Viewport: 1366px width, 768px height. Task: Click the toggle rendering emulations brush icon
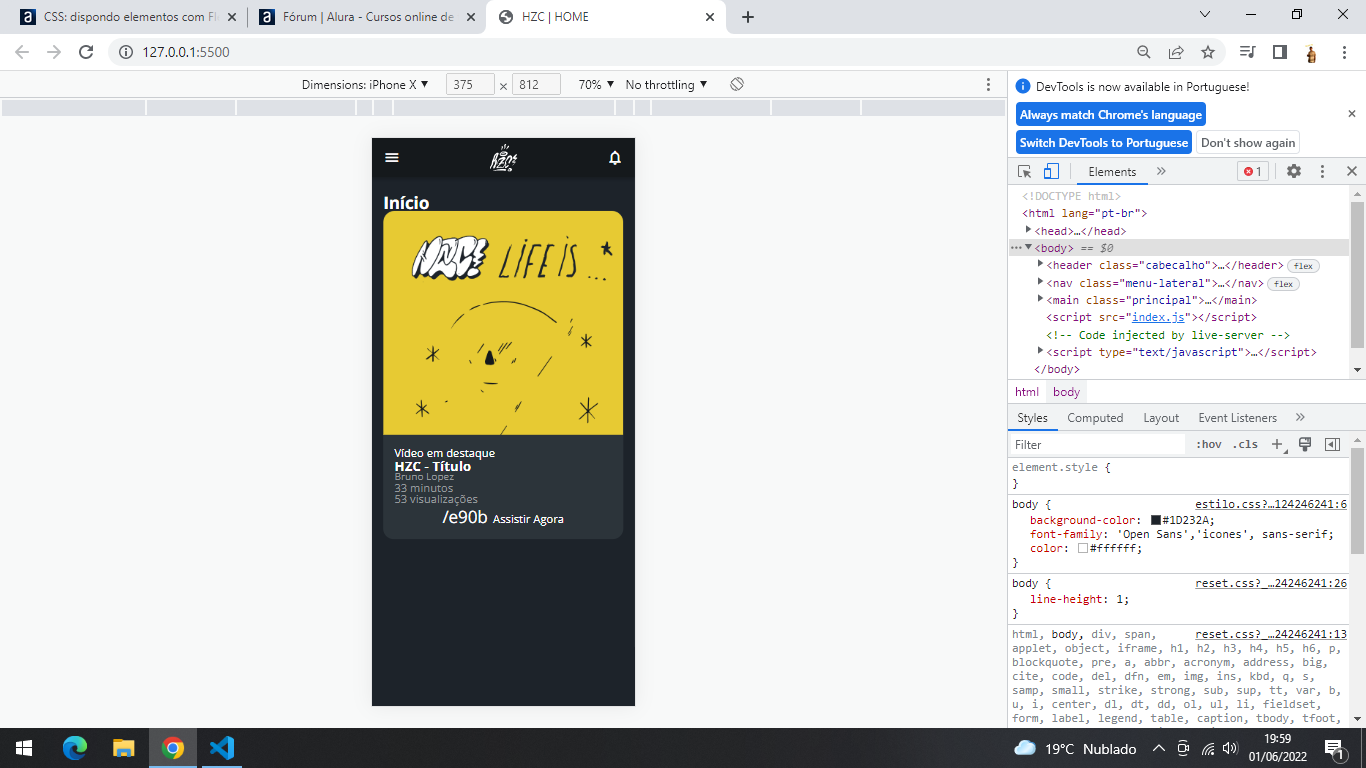coord(1305,444)
